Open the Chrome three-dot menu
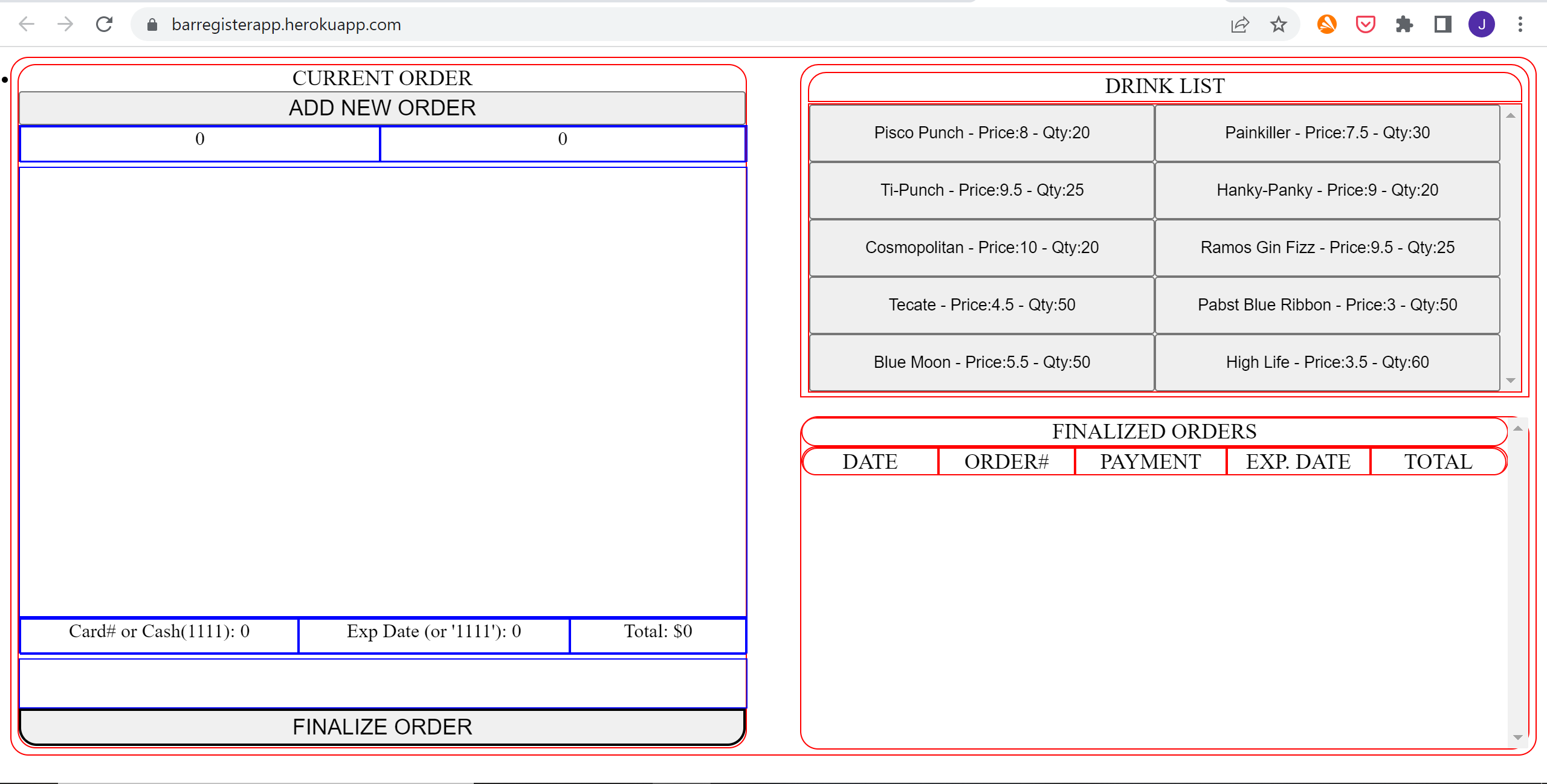The image size is (1547, 784). [1520, 24]
